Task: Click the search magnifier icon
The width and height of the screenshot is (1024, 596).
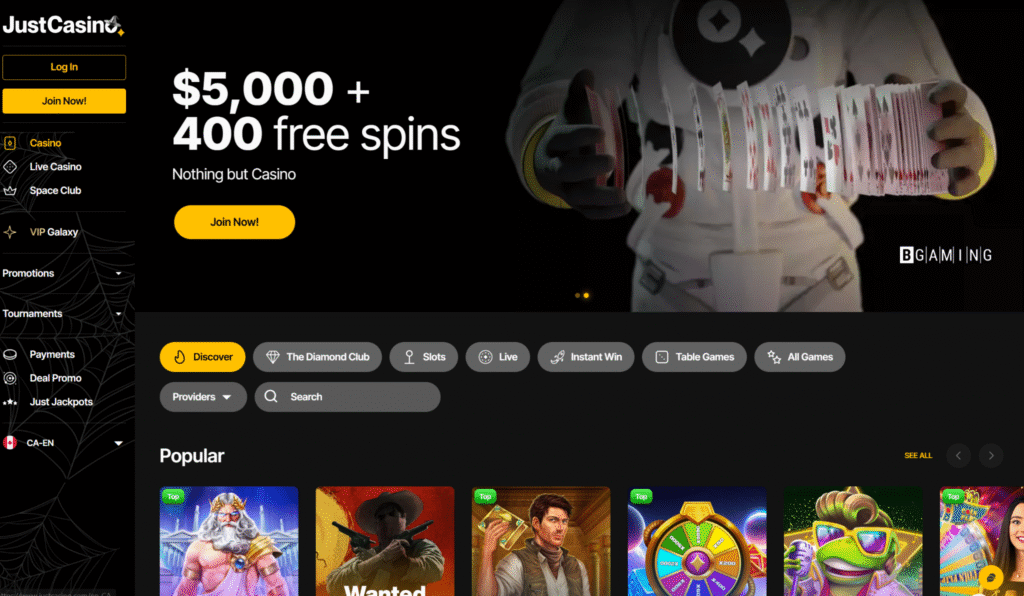Action: [271, 396]
